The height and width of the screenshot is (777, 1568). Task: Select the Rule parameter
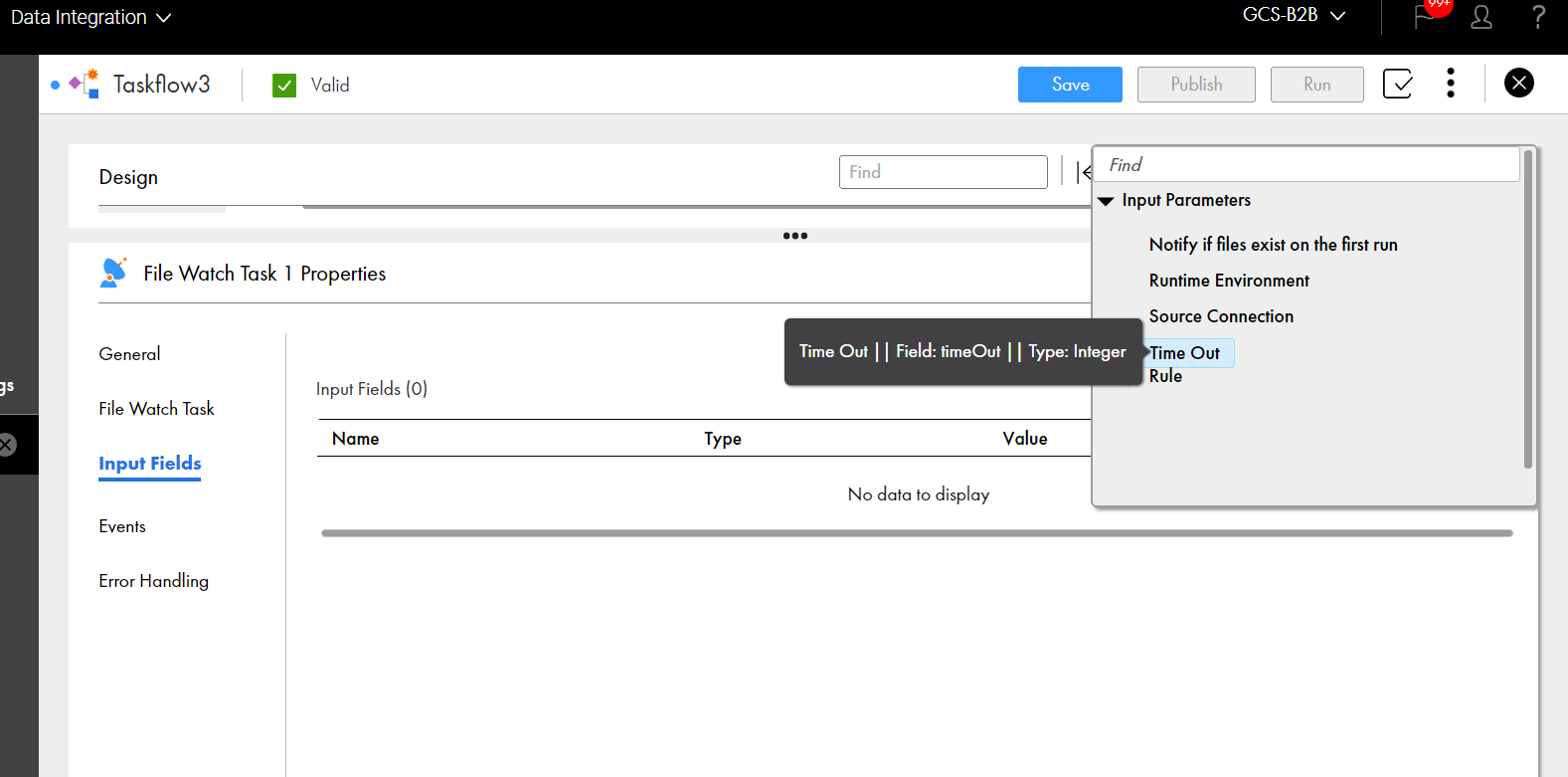pos(1165,376)
